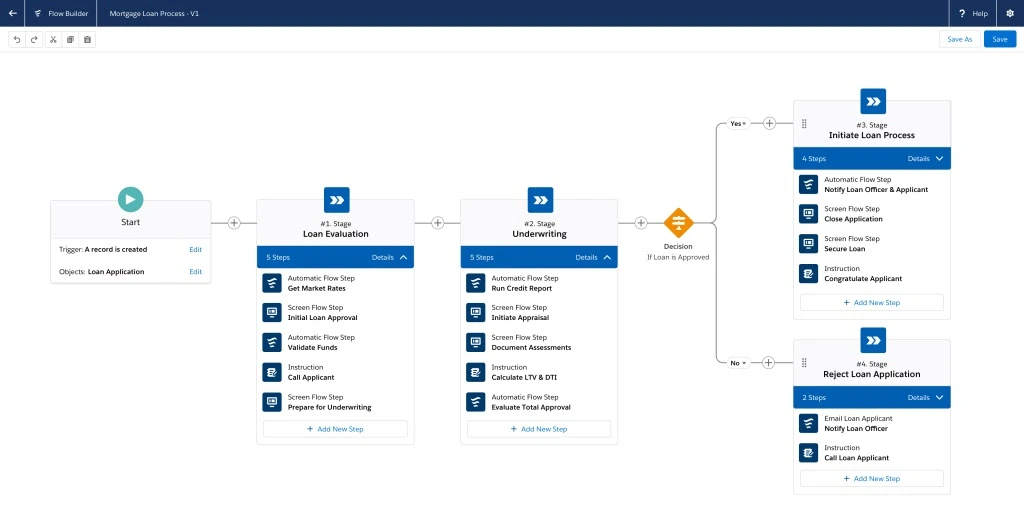The height and width of the screenshot is (511, 1024).
Task: Click '4 Steps' in Initiate Loan Process header
Action: [814, 158]
